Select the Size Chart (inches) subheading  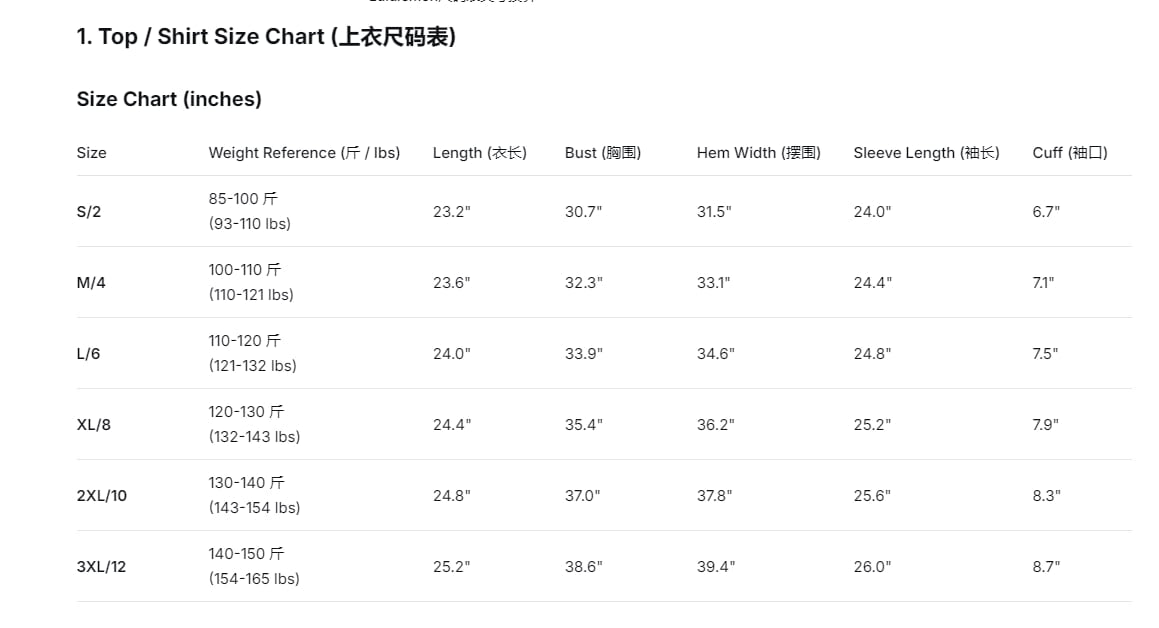click(169, 99)
